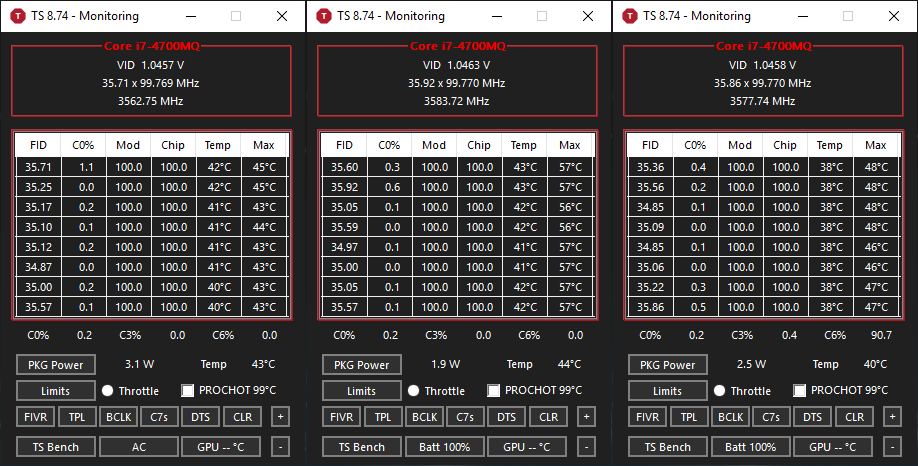Screen dimensions: 918x466
Task: Click BCLK button in left window
Action: pyautogui.click(x=119, y=417)
